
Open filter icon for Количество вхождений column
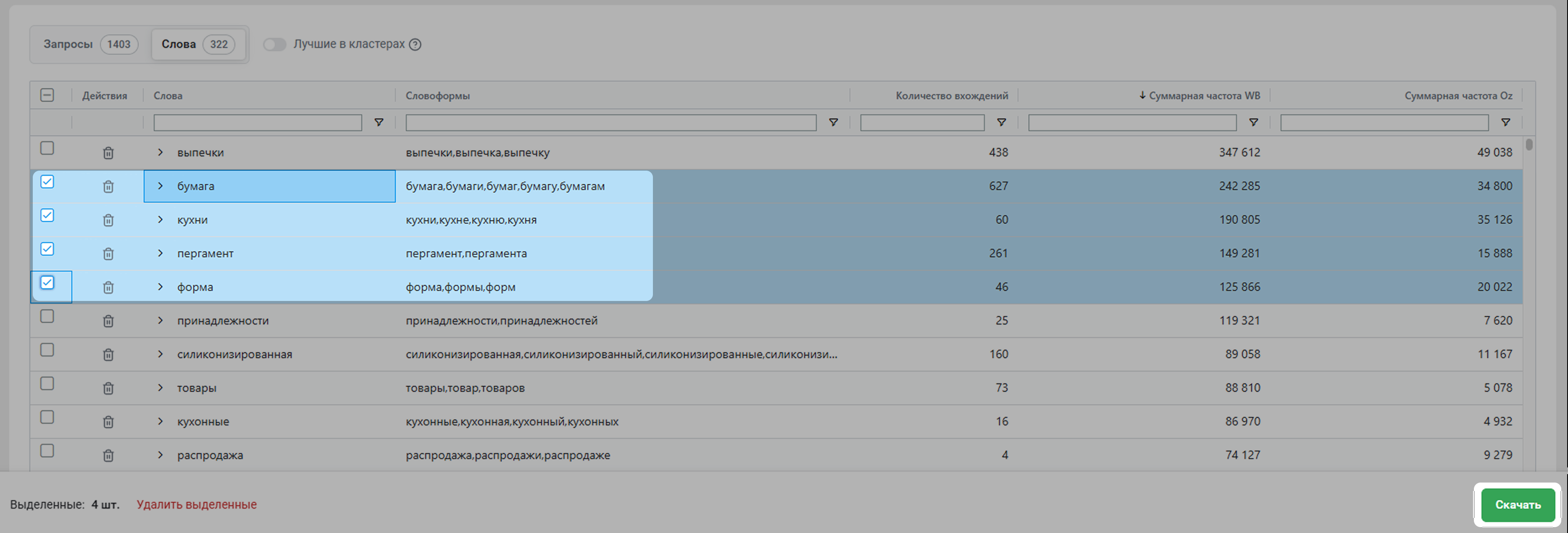(1001, 122)
